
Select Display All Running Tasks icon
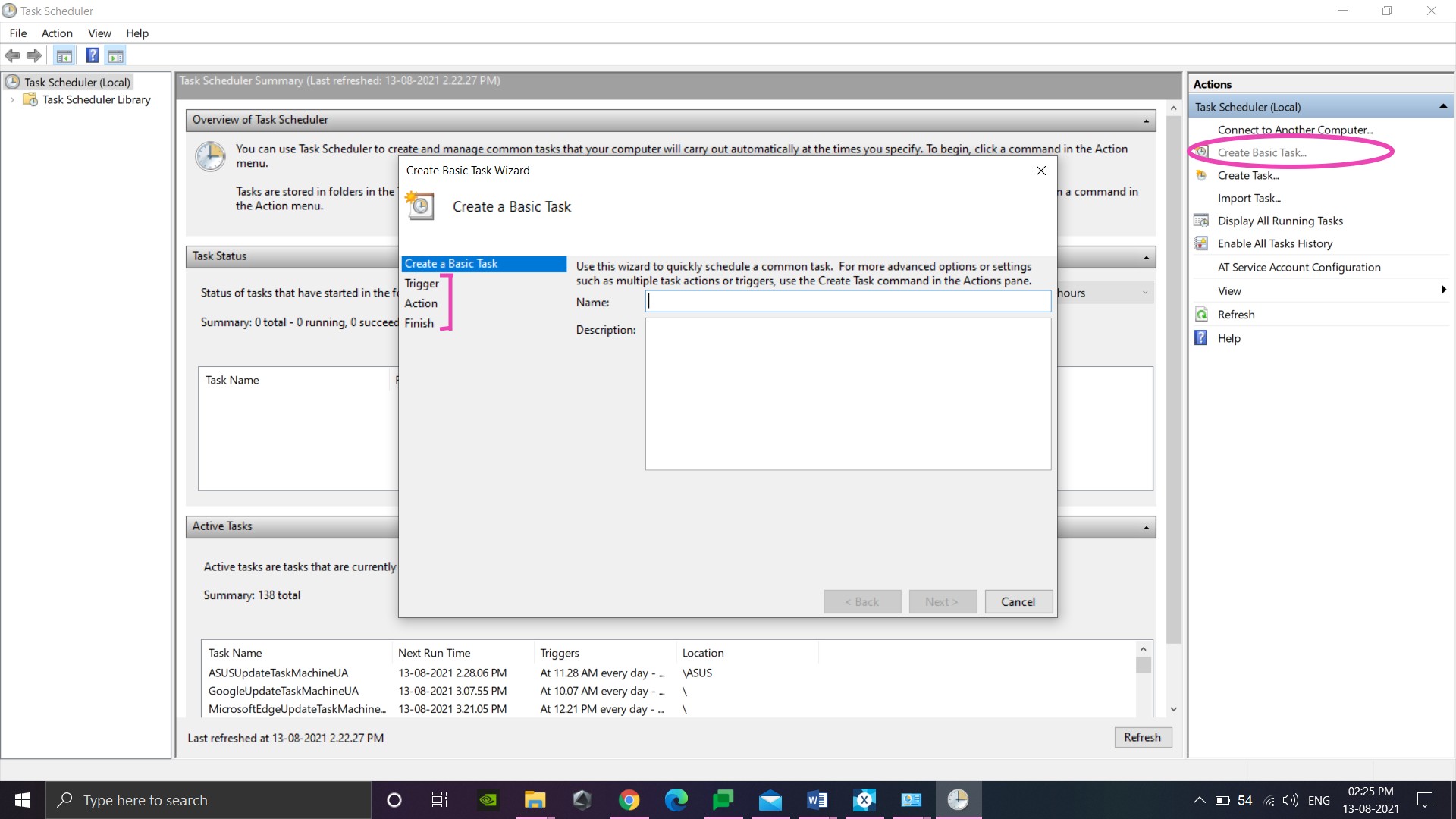coord(1201,220)
